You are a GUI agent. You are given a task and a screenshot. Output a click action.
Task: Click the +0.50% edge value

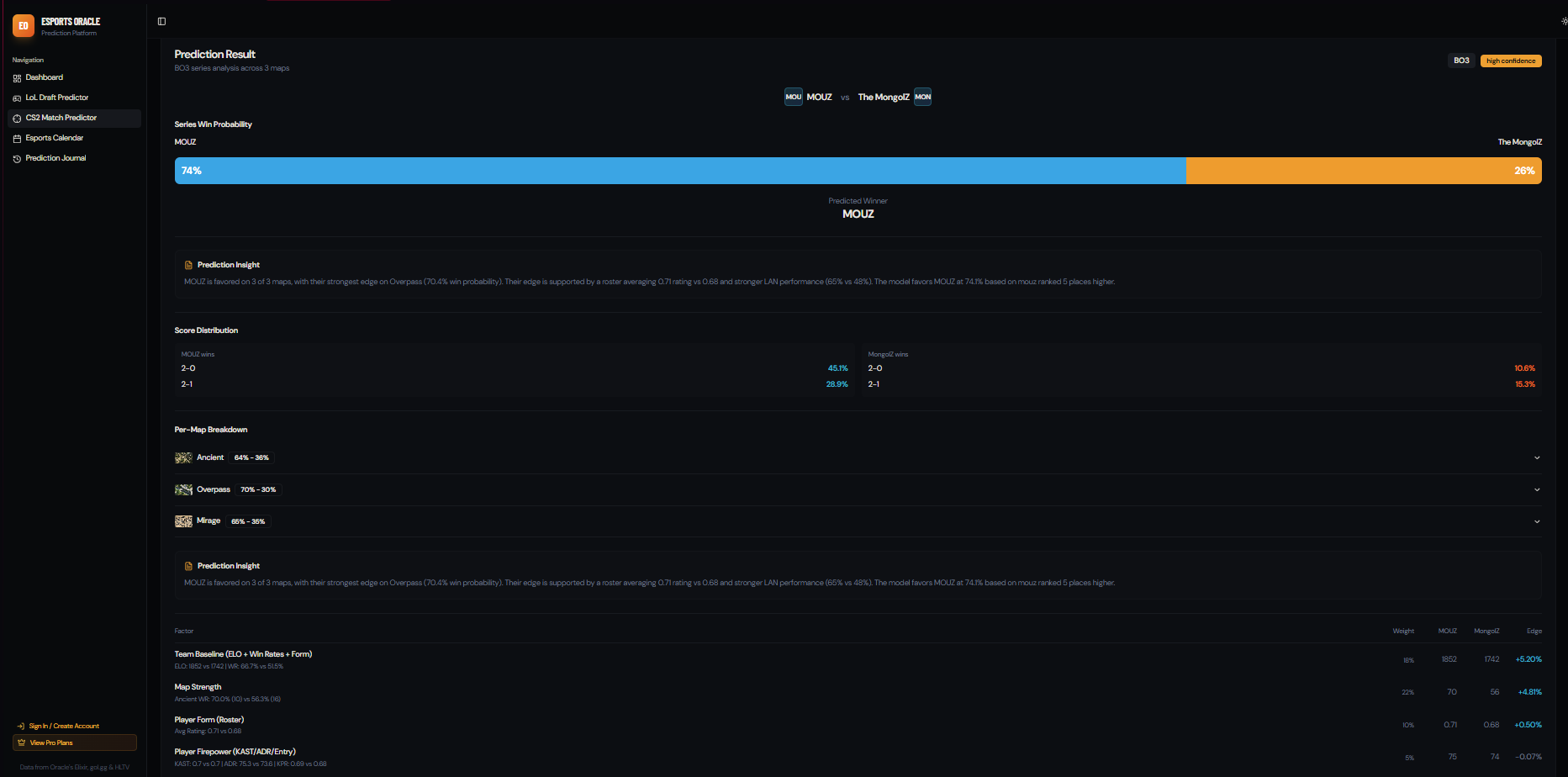[1528, 725]
